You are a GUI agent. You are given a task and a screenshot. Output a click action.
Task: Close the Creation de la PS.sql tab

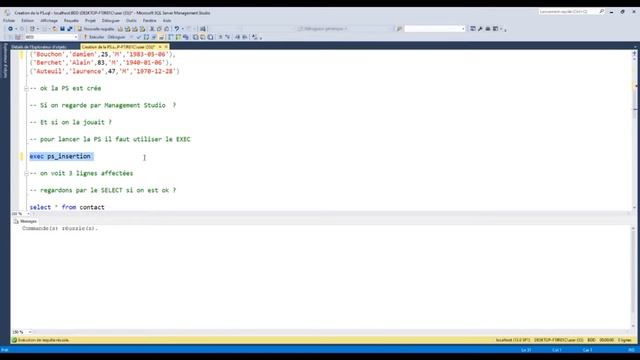coord(166,47)
